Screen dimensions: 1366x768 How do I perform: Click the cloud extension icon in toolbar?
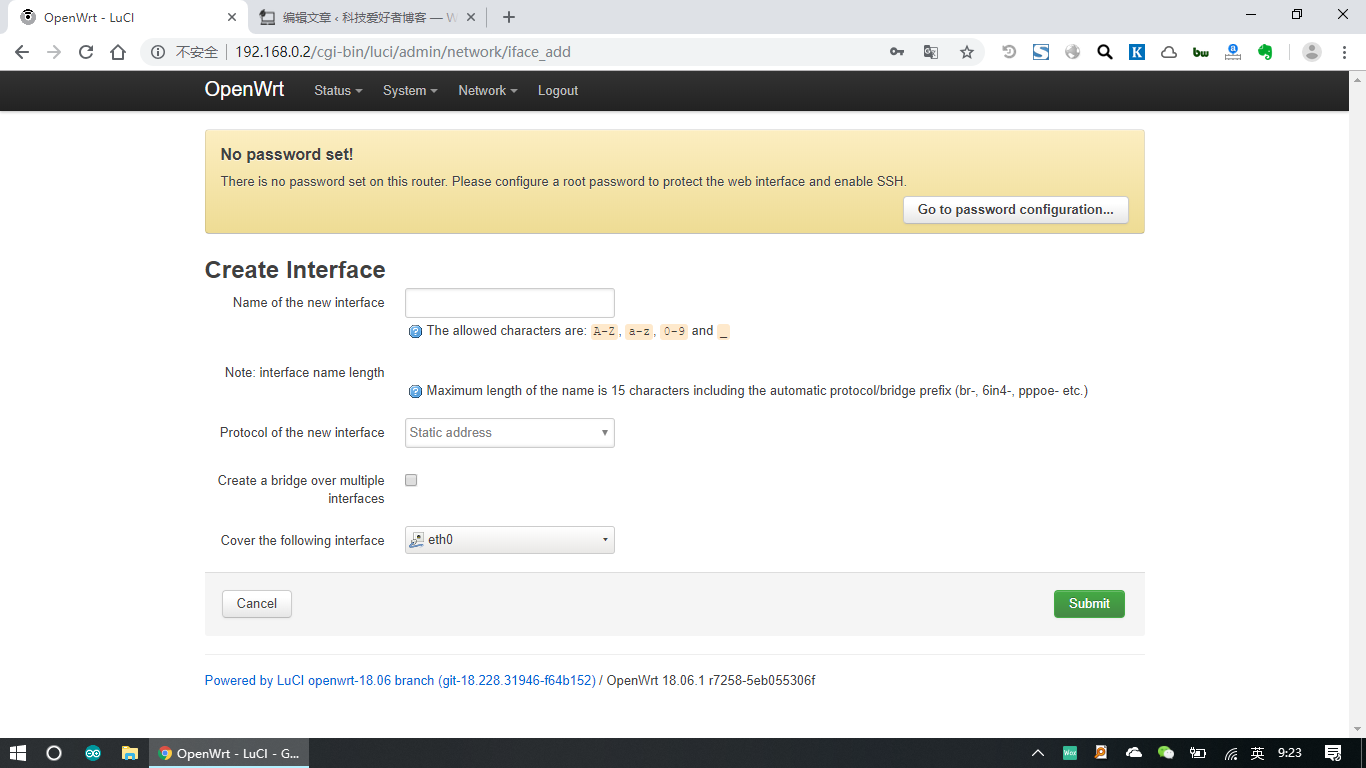[x=1168, y=51]
